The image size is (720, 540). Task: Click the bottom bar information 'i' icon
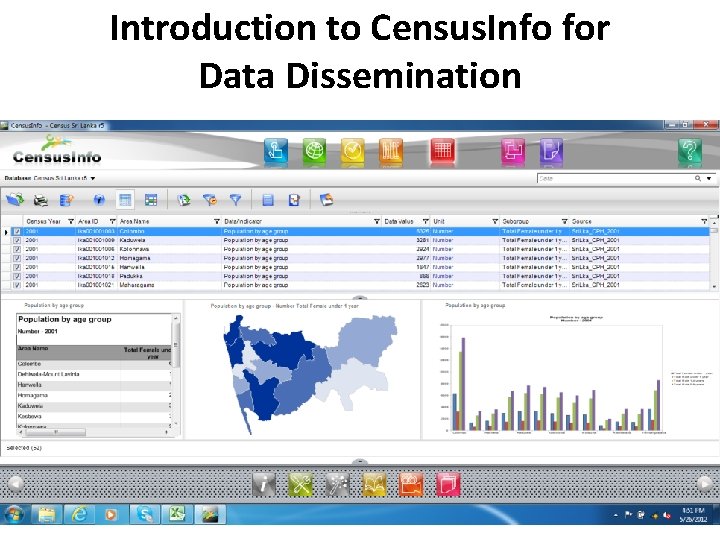[264, 484]
